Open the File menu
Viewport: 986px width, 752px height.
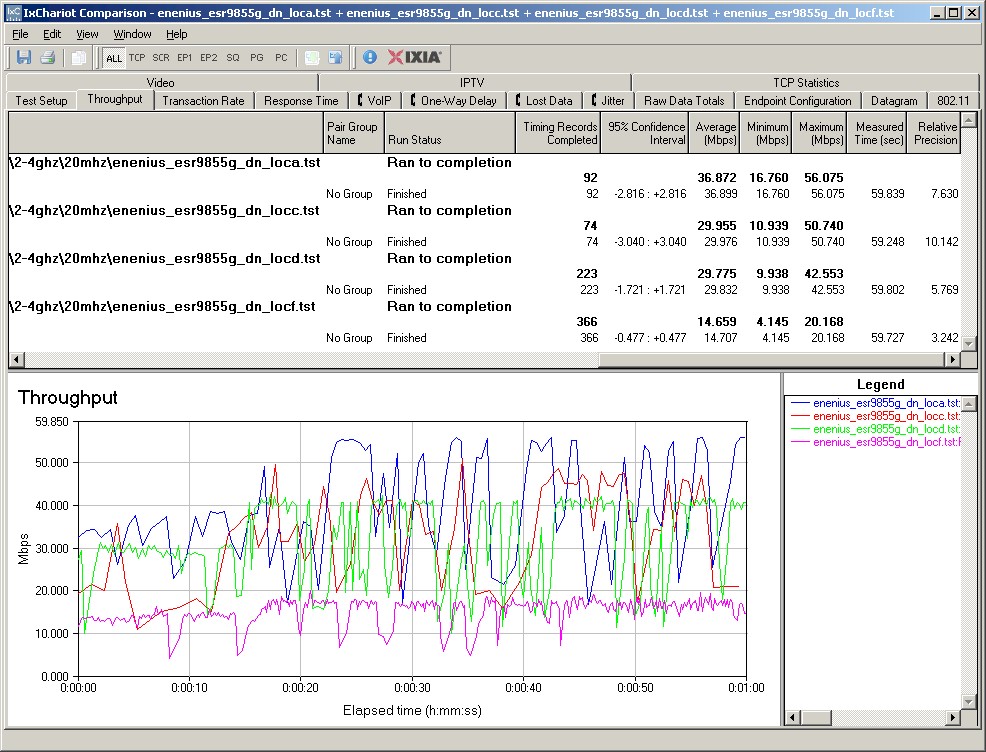pyautogui.click(x=20, y=34)
